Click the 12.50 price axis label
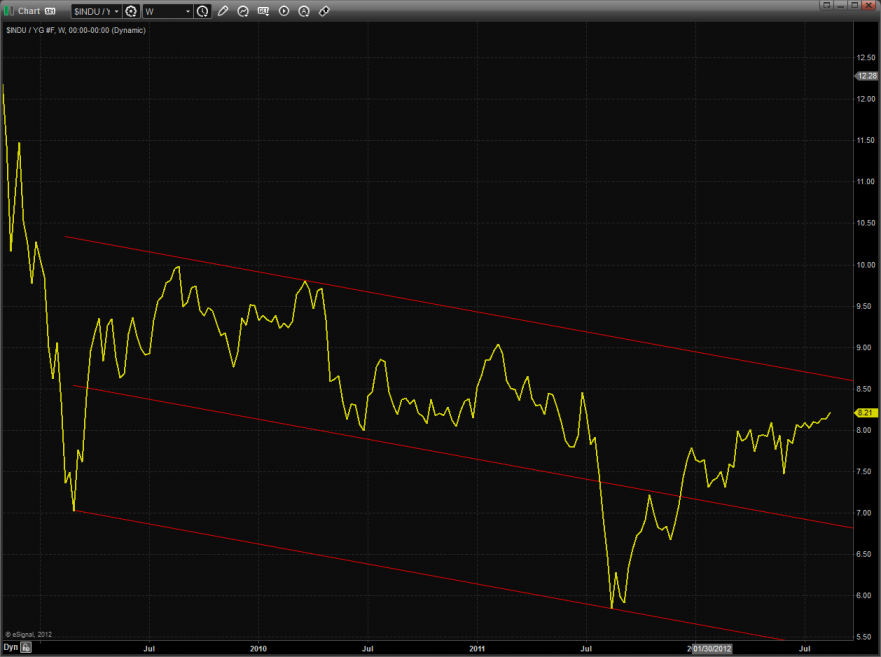The width and height of the screenshot is (881, 657). [x=865, y=57]
